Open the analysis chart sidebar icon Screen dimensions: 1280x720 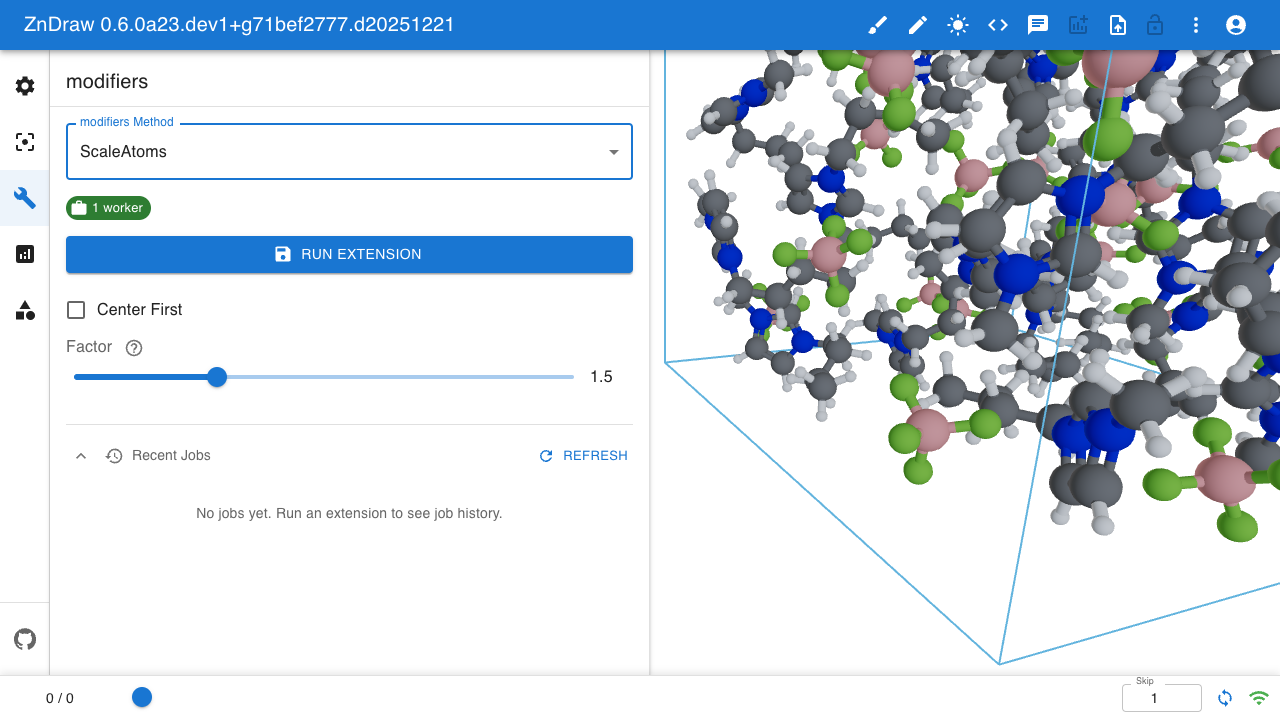[25, 254]
